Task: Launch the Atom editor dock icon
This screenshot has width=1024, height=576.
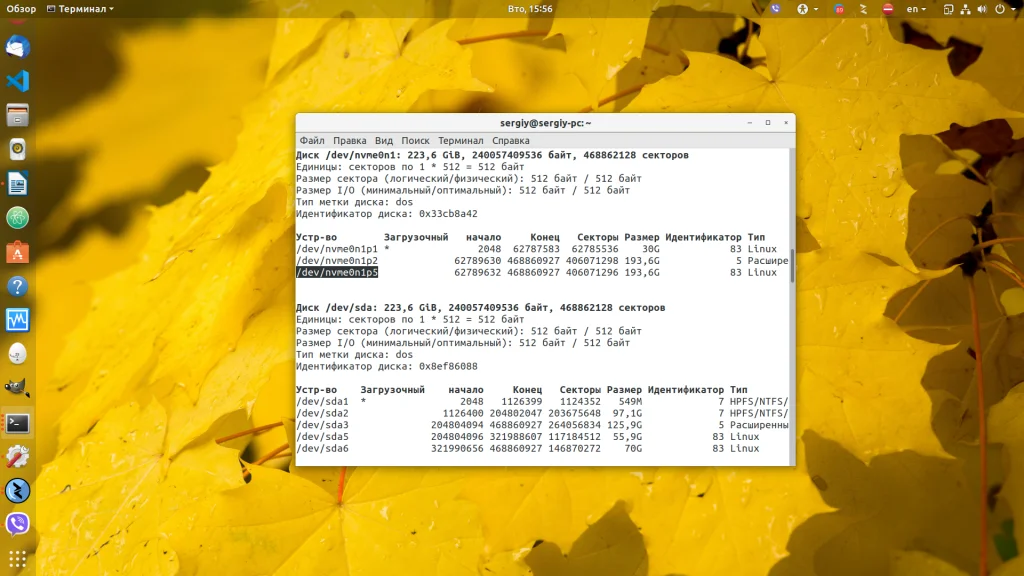Action: [18, 218]
